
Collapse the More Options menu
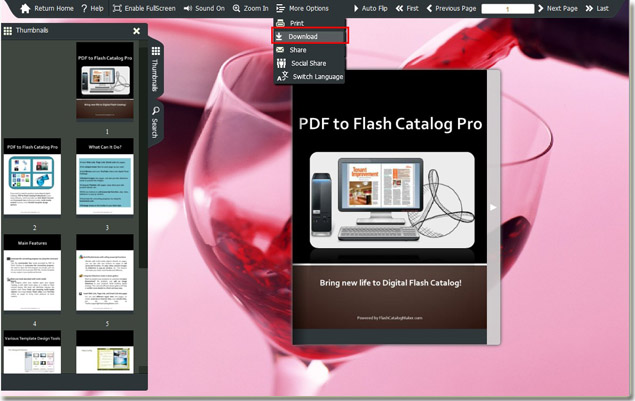click(x=302, y=9)
